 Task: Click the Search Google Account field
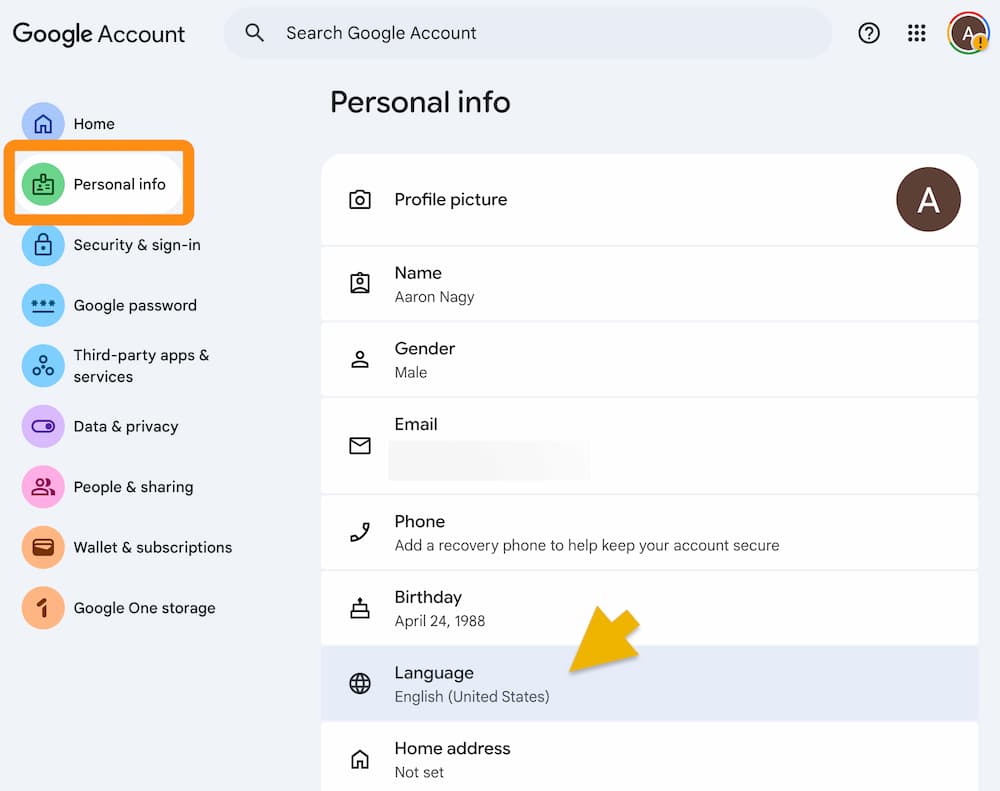pos(528,33)
